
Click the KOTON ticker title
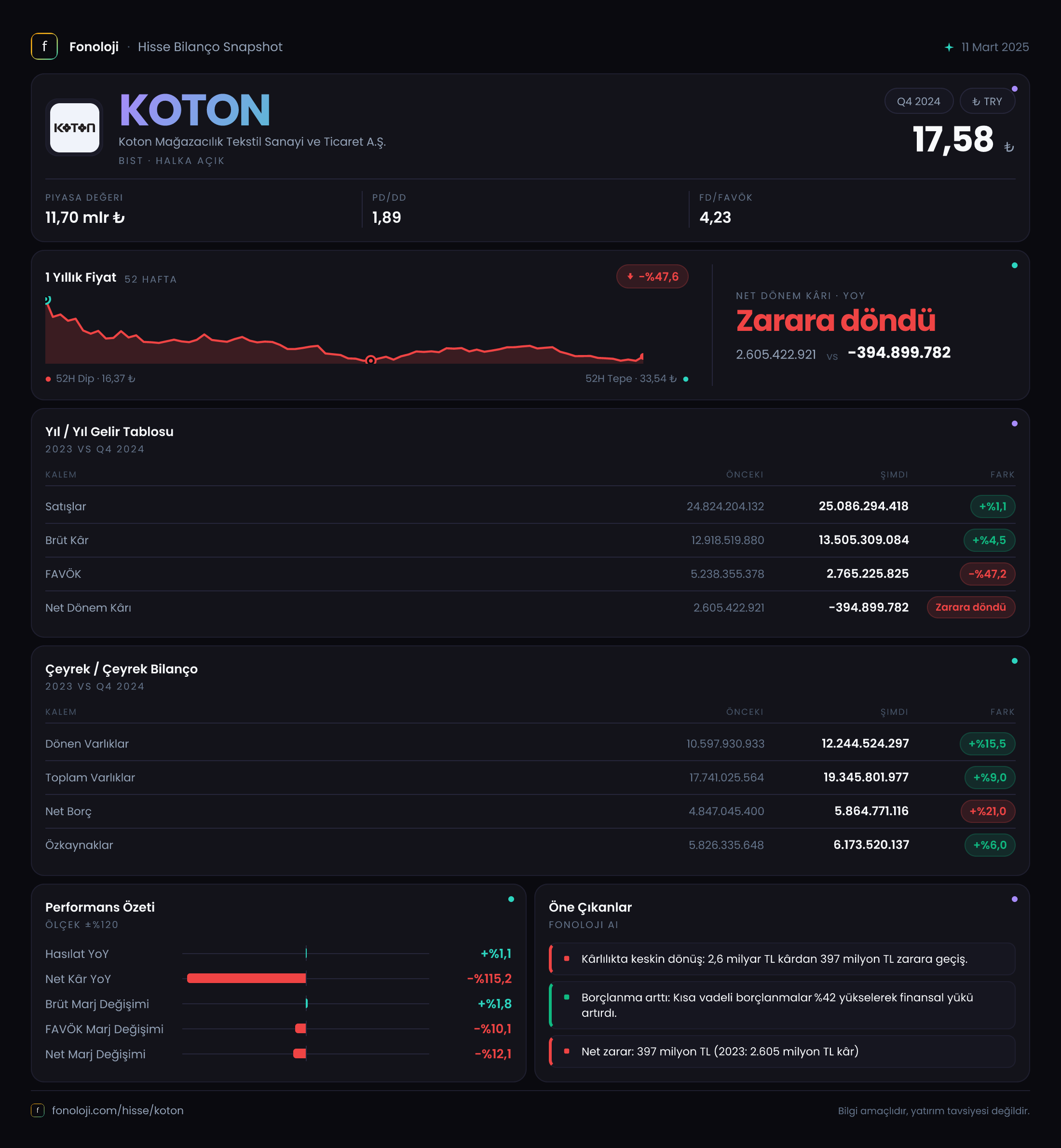pyautogui.click(x=195, y=110)
